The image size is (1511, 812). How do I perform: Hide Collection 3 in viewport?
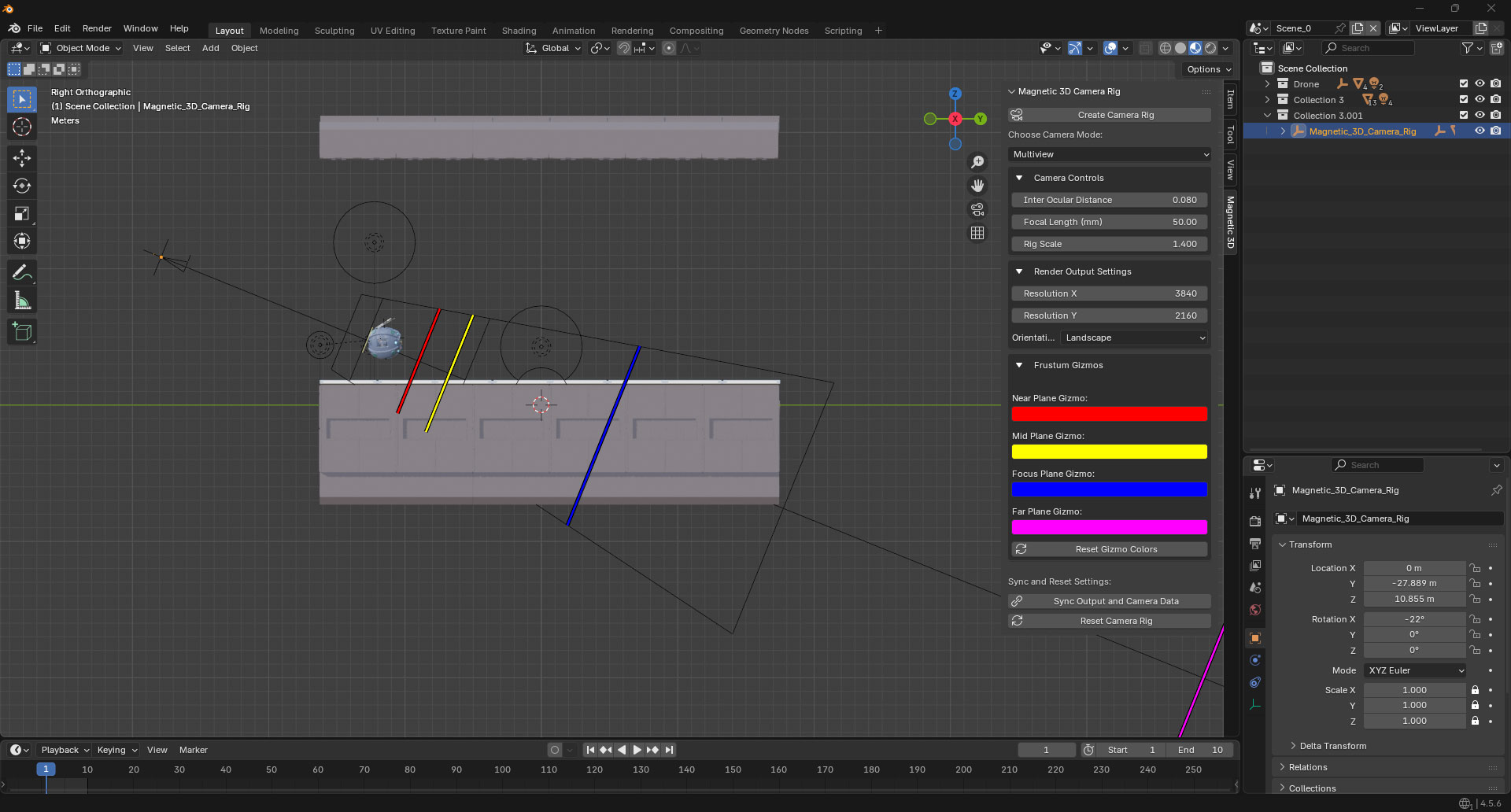pyautogui.click(x=1480, y=99)
